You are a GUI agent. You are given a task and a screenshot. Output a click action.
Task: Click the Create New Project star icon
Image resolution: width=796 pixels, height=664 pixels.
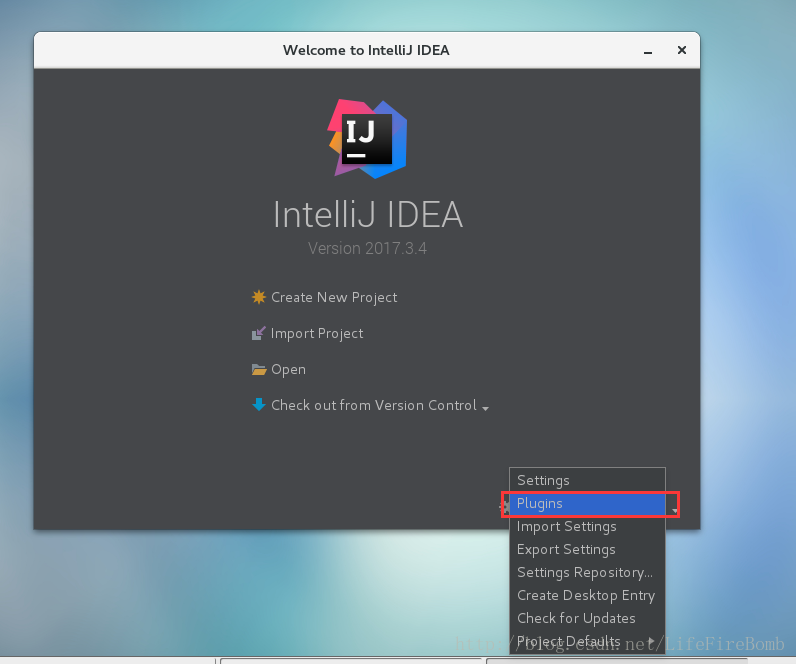(x=258, y=297)
